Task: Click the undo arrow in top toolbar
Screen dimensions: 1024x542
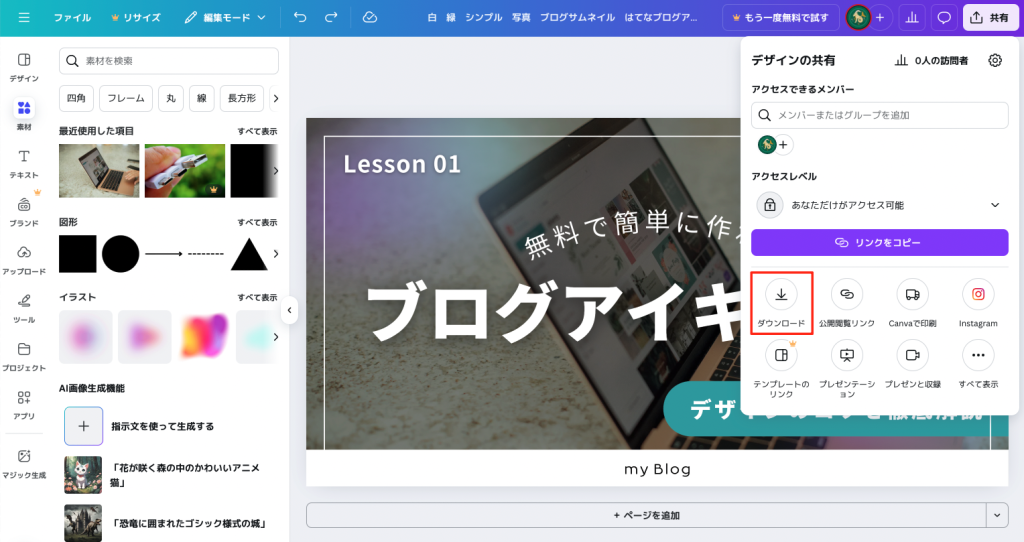Action: click(300, 17)
